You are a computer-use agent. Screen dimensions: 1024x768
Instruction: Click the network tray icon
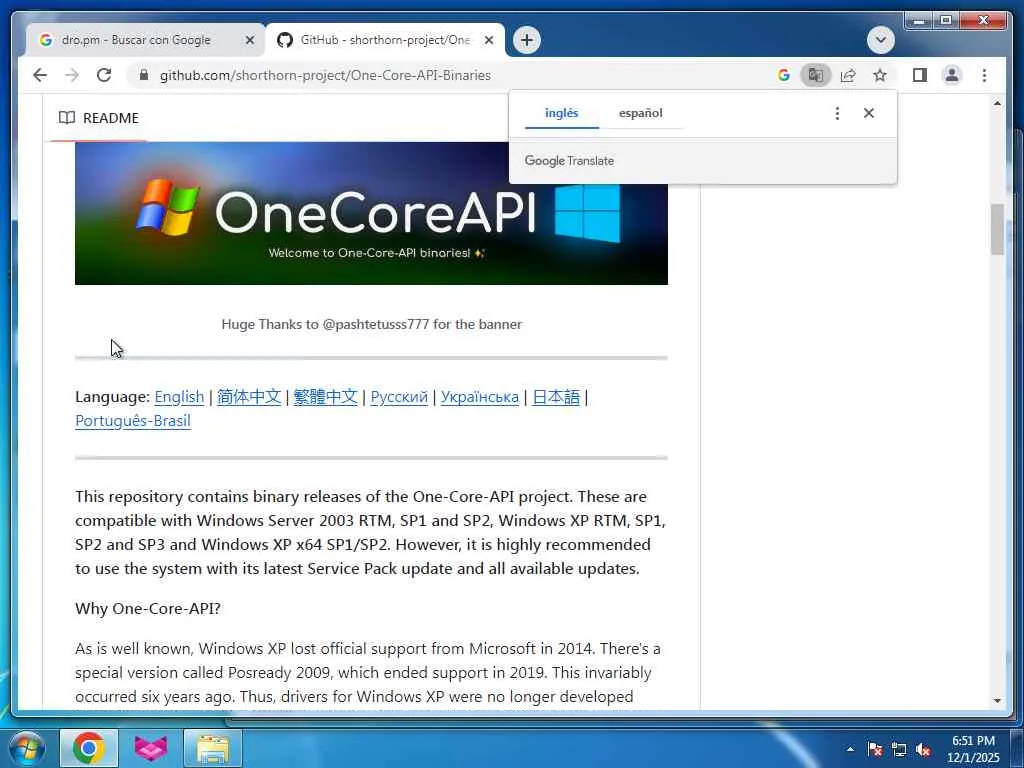[x=899, y=749]
